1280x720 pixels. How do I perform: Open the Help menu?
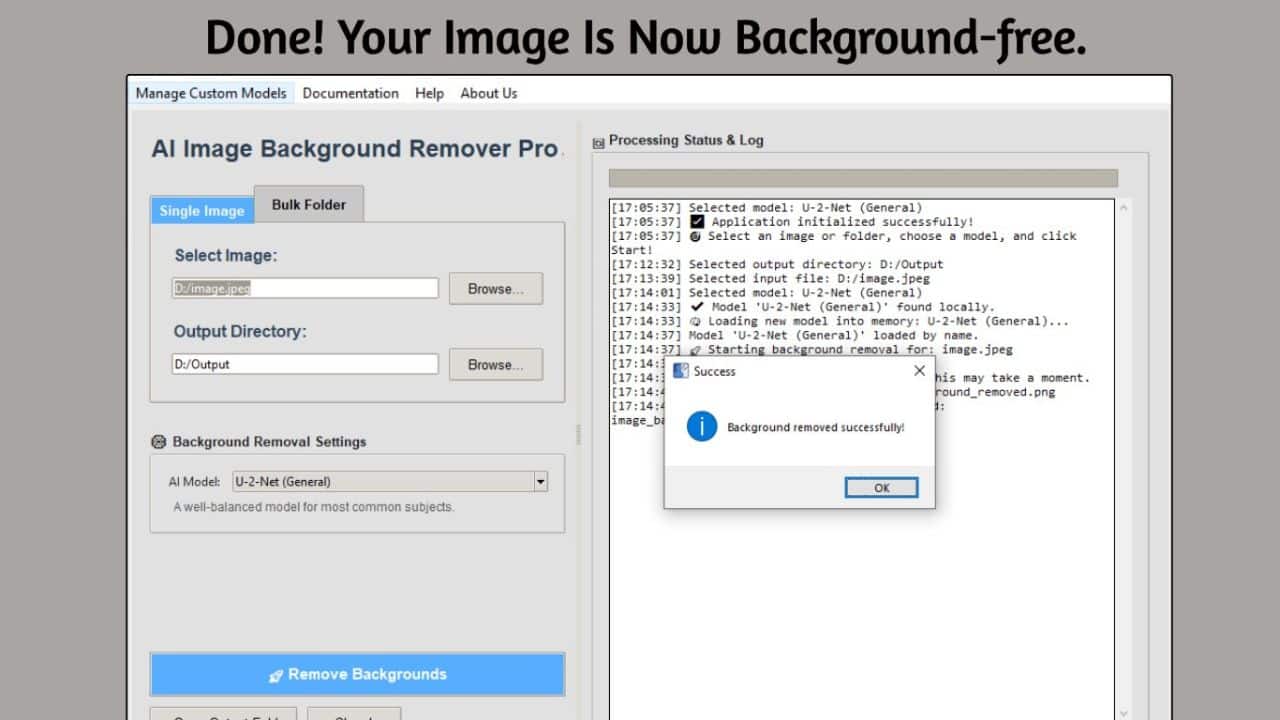pos(429,93)
